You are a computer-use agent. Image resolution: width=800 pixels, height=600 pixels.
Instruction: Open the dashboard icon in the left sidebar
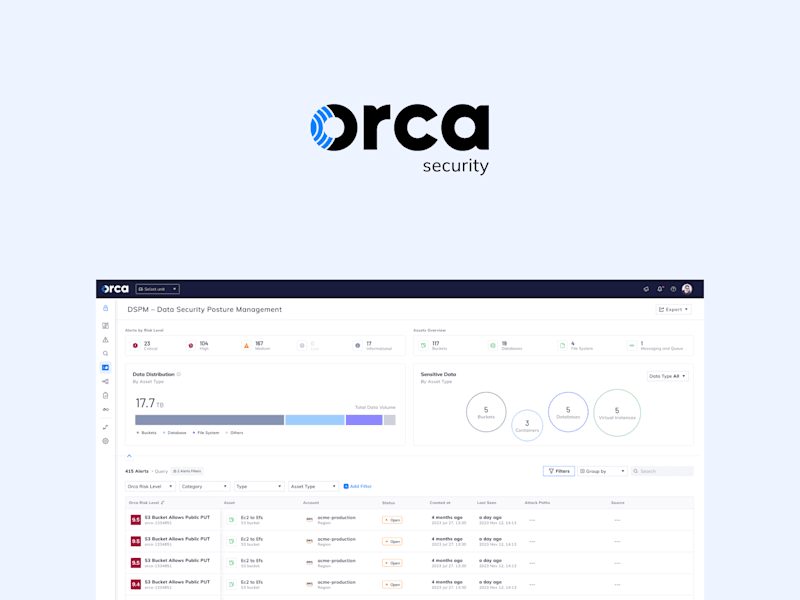click(106, 326)
